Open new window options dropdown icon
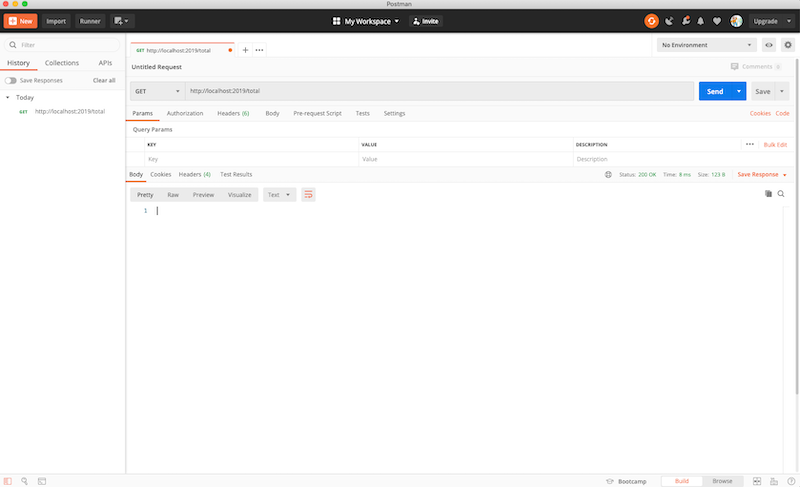The height and width of the screenshot is (487, 800). click(x=122, y=21)
